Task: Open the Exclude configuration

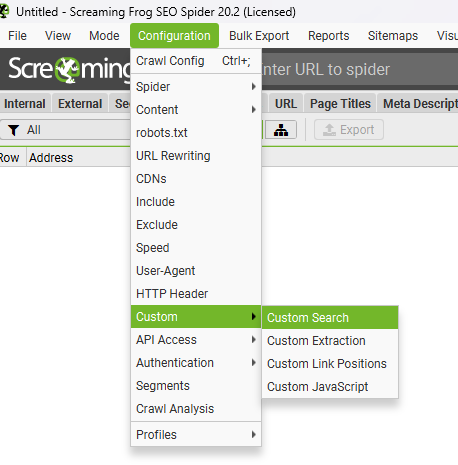Action: point(196,225)
